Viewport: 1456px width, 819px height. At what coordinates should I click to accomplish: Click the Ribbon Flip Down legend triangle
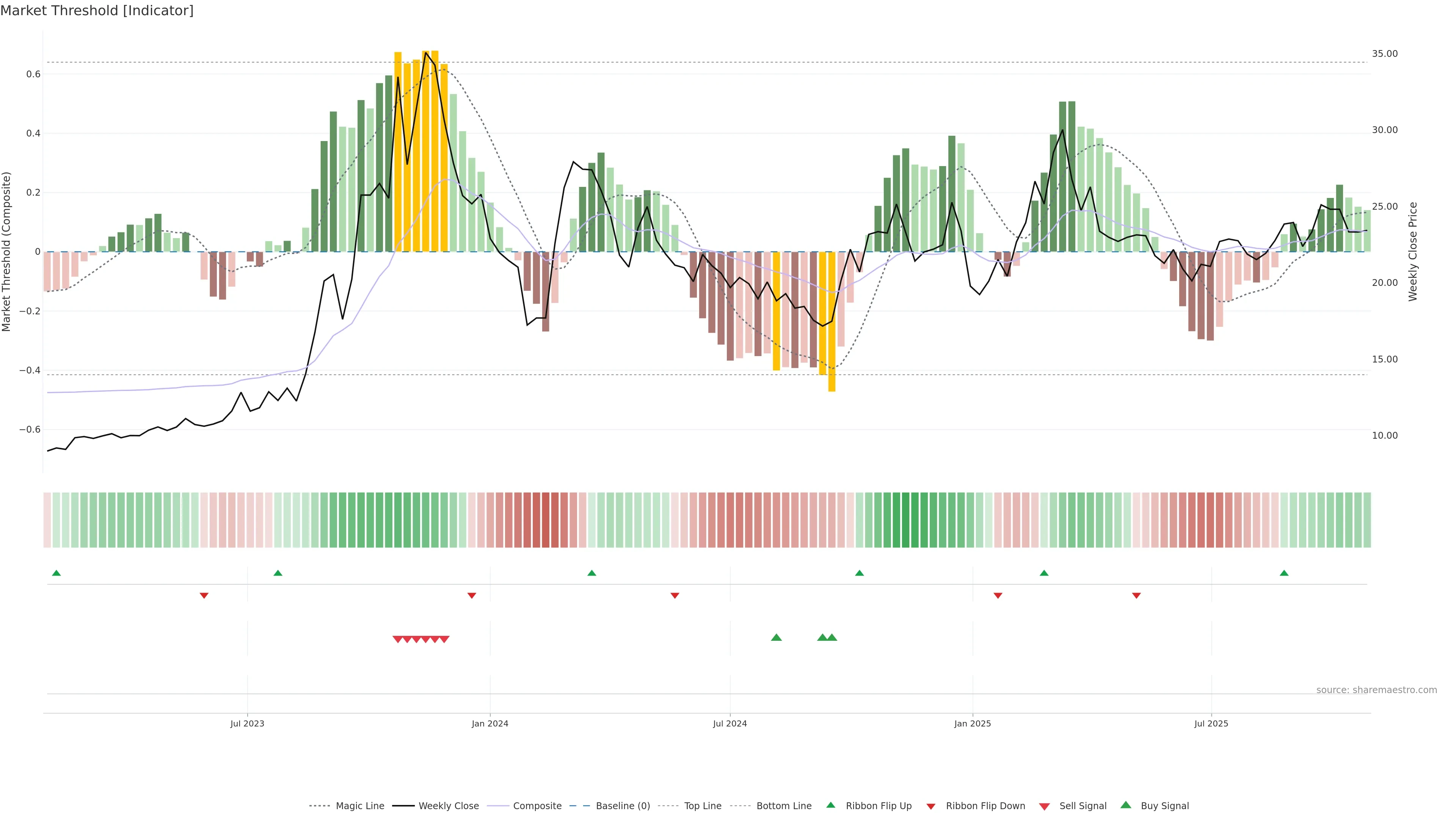(931, 806)
